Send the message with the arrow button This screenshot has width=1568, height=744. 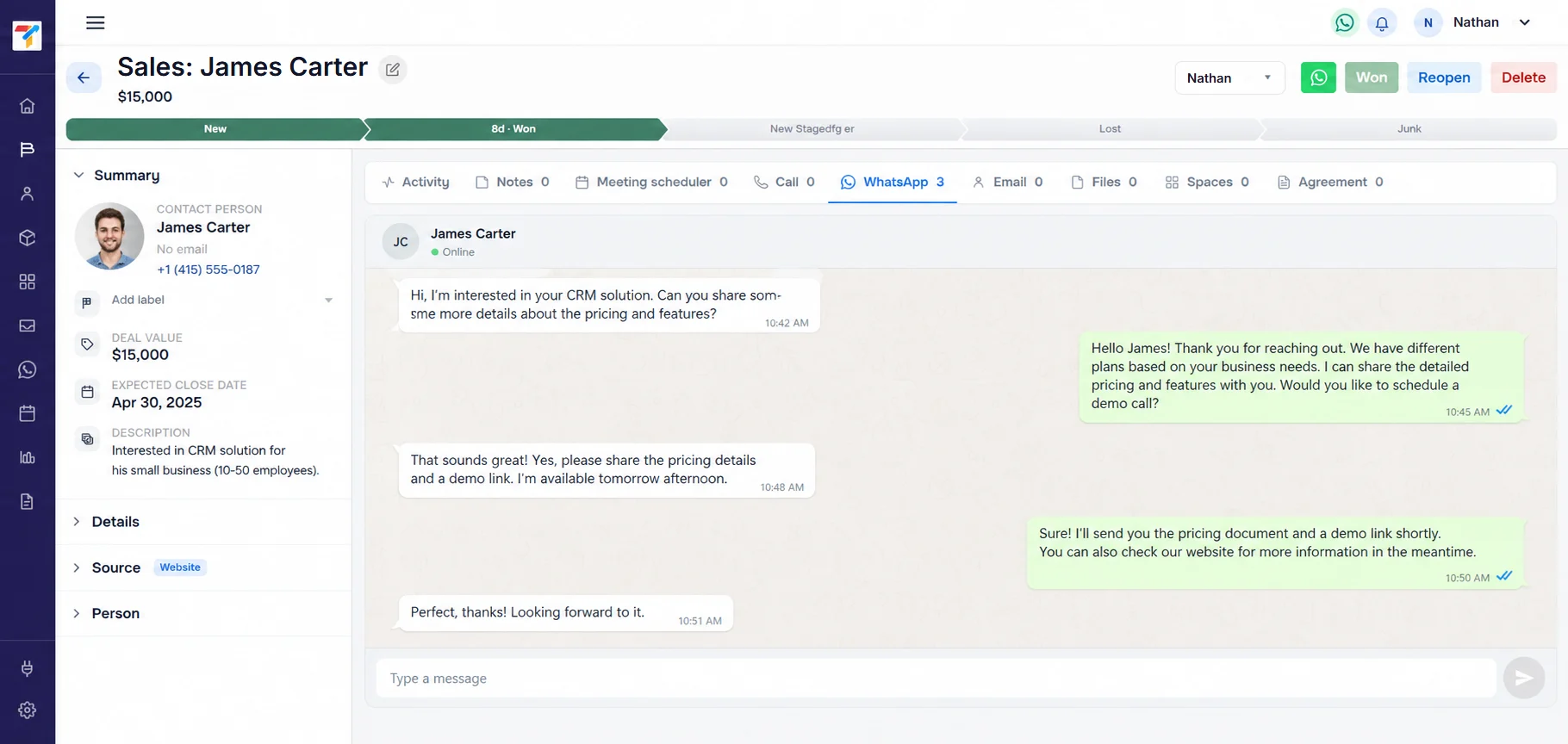tap(1524, 679)
